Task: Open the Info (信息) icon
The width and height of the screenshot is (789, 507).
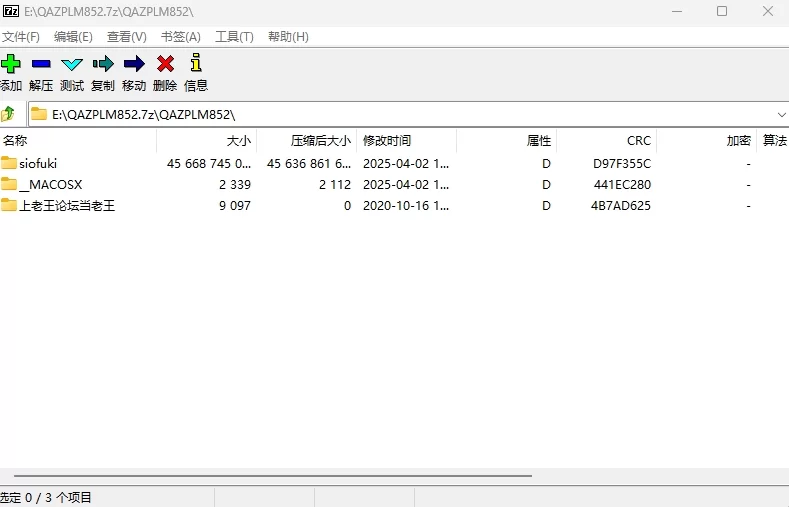Action: tap(196, 64)
